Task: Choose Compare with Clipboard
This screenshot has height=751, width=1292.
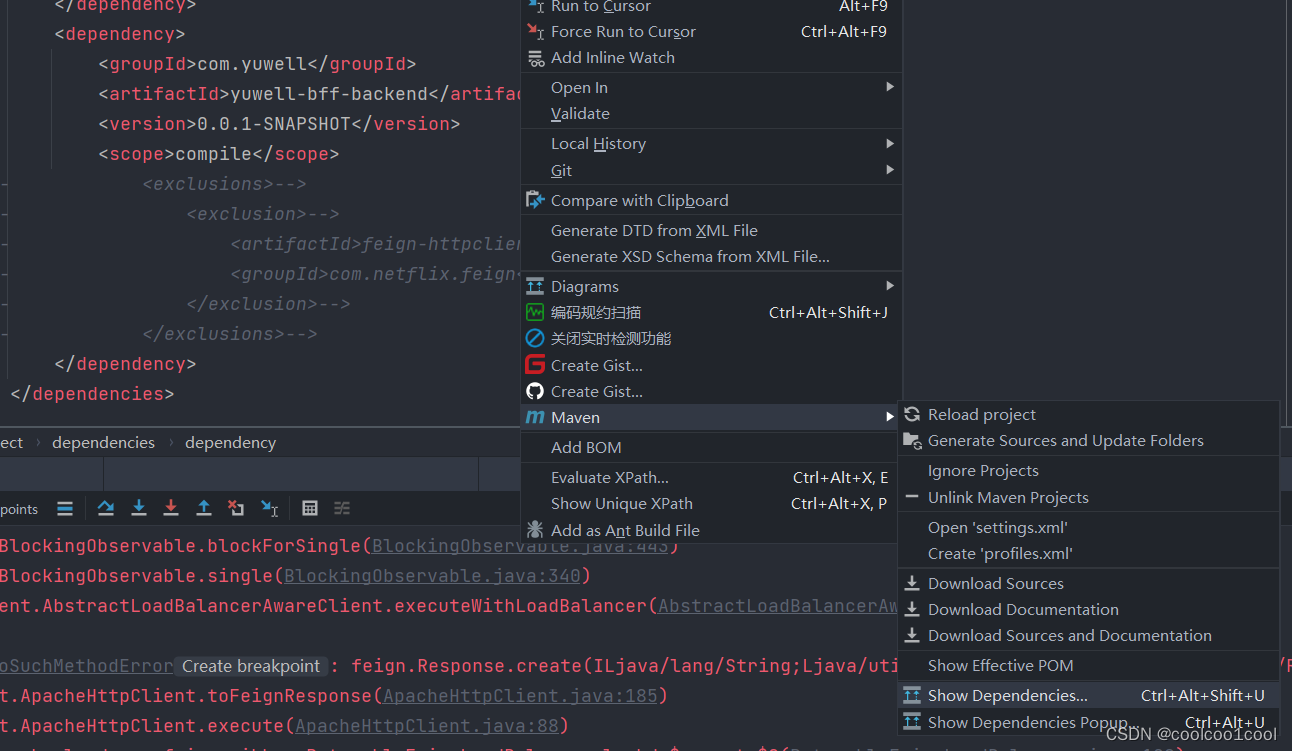Action: point(640,200)
